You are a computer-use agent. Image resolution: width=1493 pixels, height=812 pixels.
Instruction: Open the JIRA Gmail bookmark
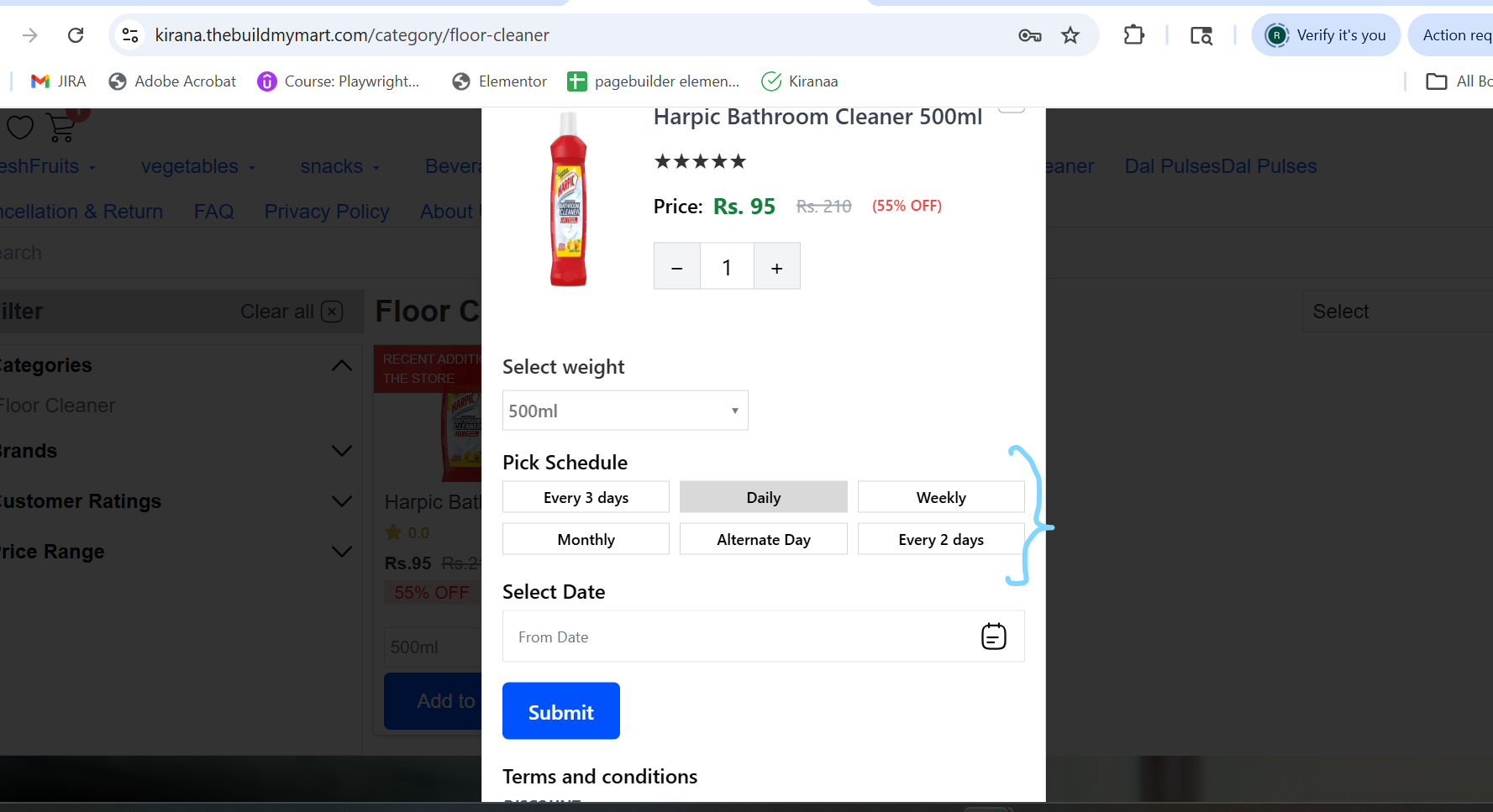coord(58,81)
